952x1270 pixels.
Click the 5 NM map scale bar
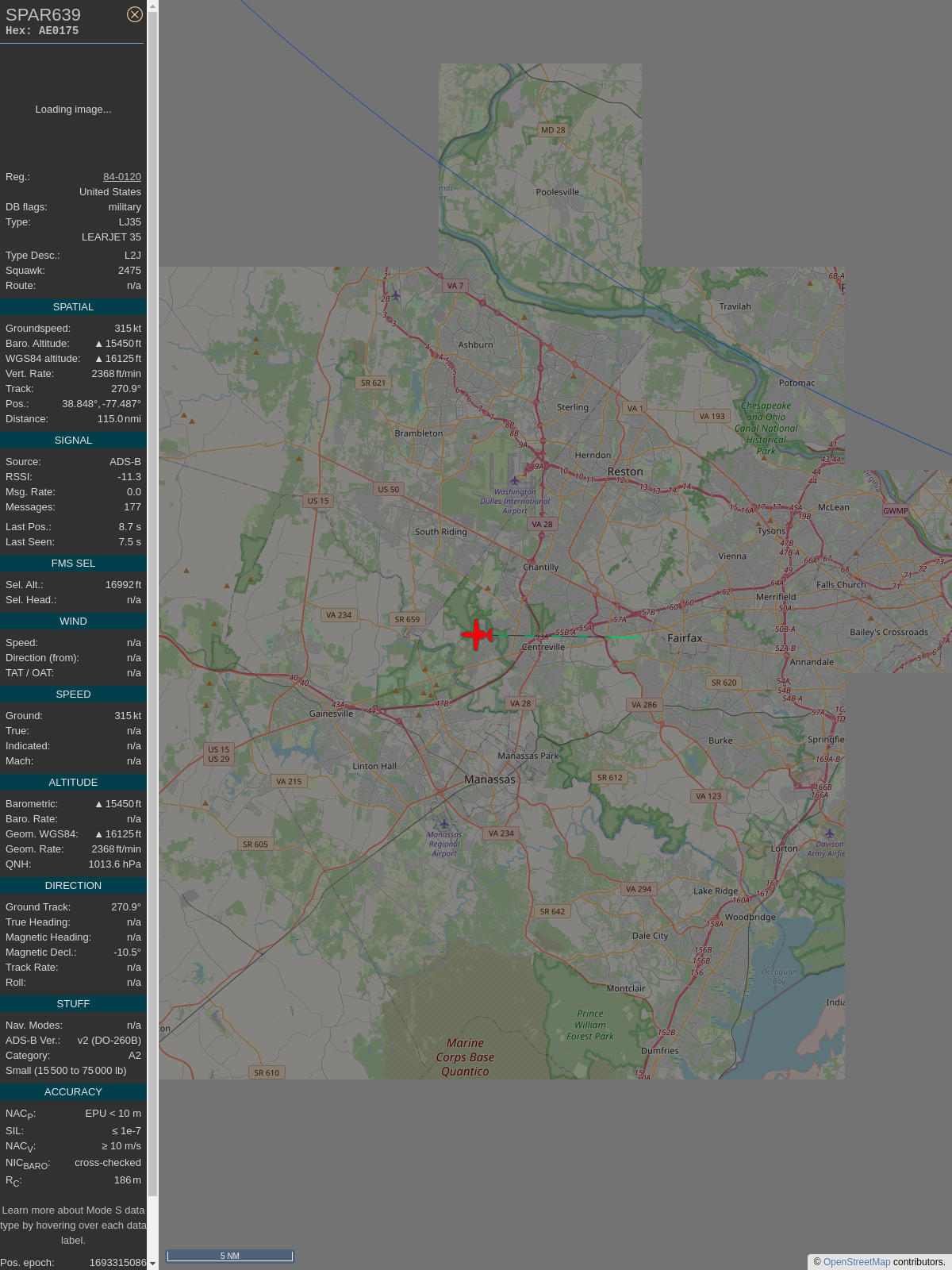pyautogui.click(x=229, y=1256)
